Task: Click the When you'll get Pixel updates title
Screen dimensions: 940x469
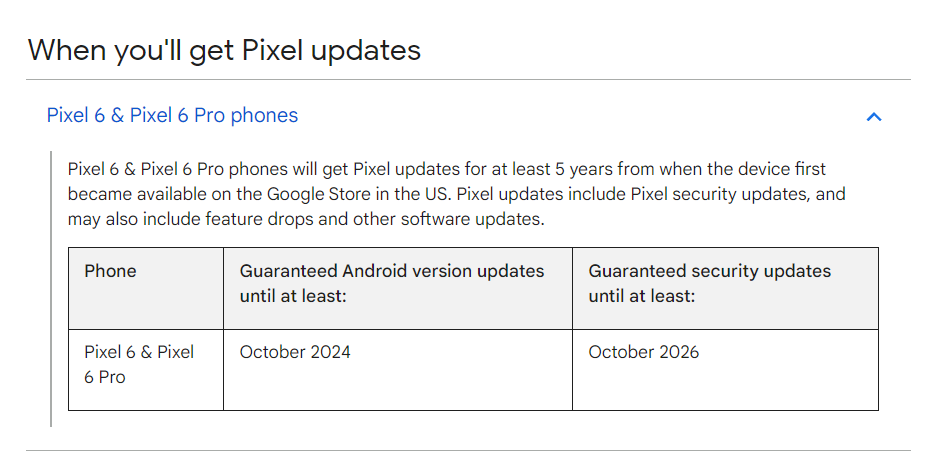Action: [x=224, y=50]
